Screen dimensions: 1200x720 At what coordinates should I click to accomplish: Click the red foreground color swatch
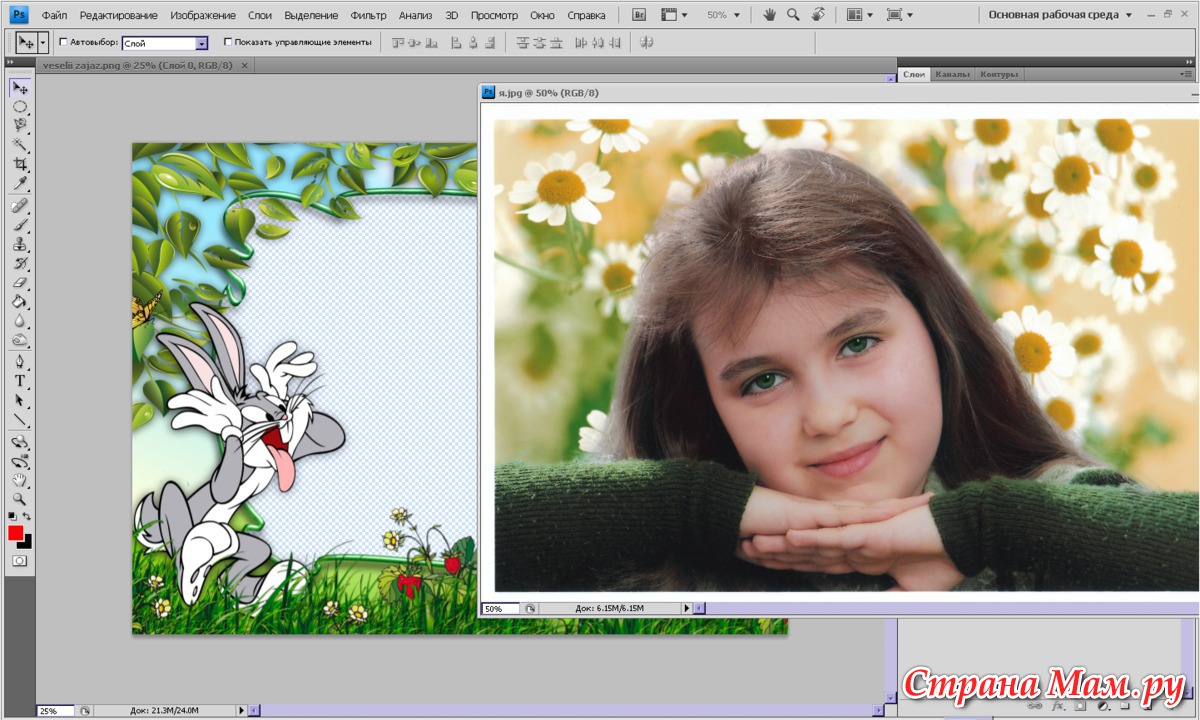pyautogui.click(x=16, y=533)
